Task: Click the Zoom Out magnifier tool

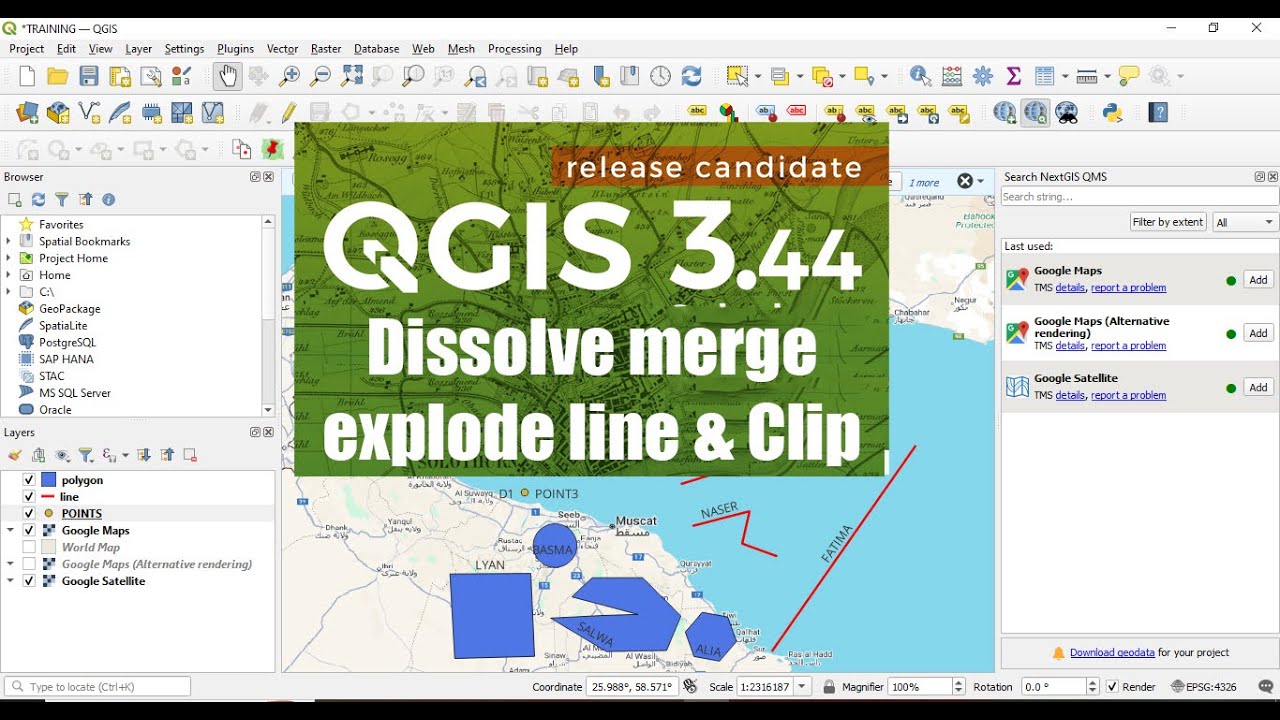Action: [x=321, y=76]
